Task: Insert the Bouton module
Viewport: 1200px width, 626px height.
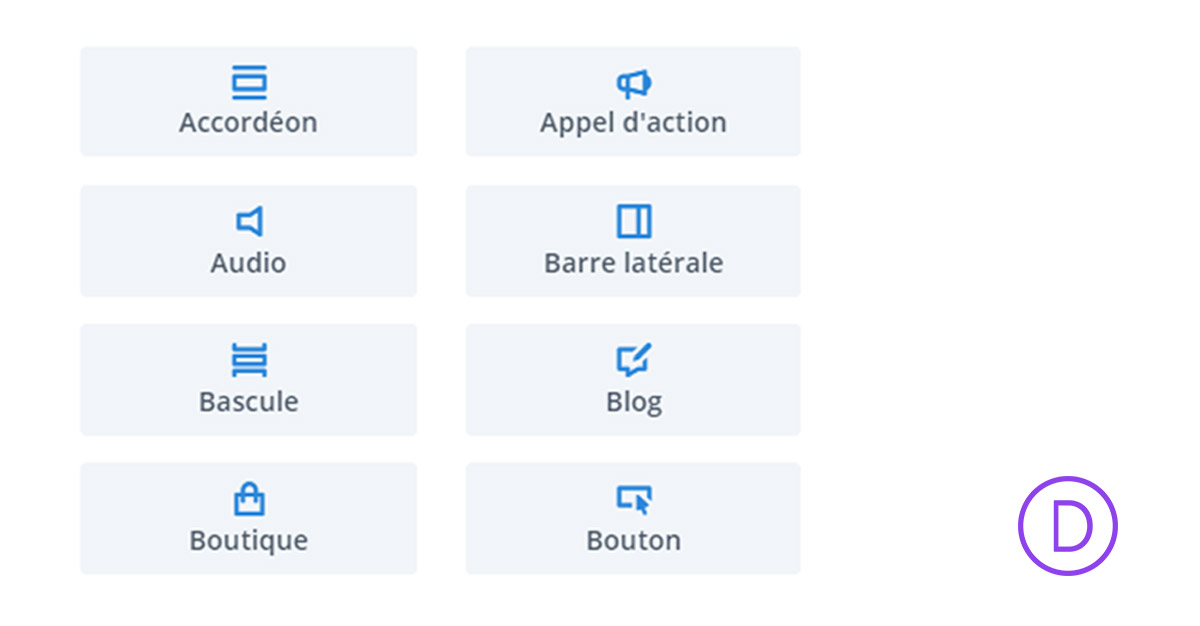Action: pyautogui.click(x=633, y=518)
